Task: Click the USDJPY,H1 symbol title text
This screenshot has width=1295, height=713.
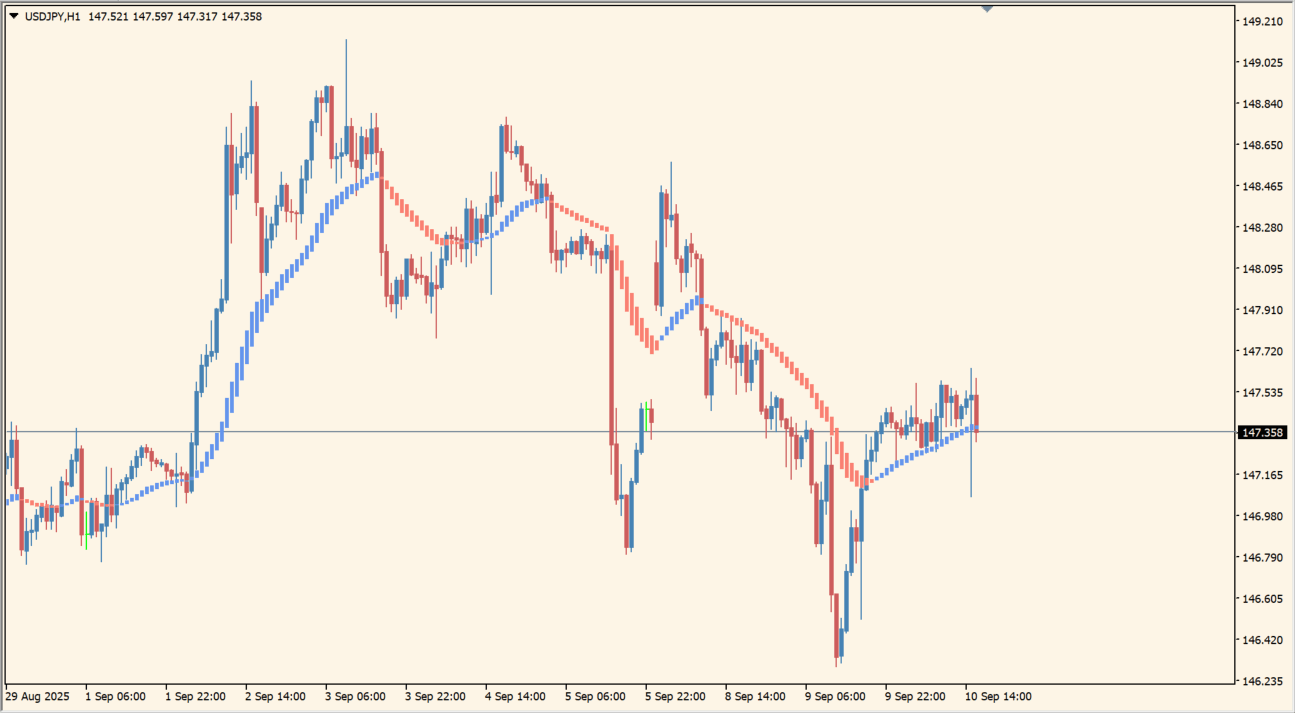Action: click(52, 16)
